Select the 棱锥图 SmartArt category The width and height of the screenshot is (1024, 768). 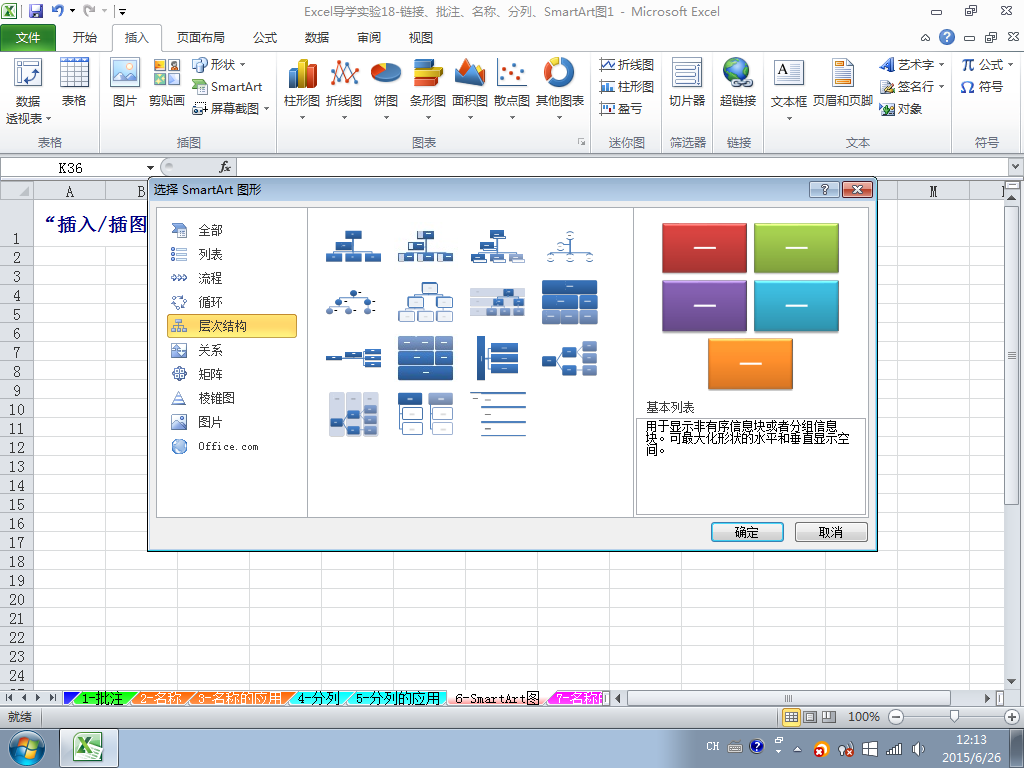232,398
